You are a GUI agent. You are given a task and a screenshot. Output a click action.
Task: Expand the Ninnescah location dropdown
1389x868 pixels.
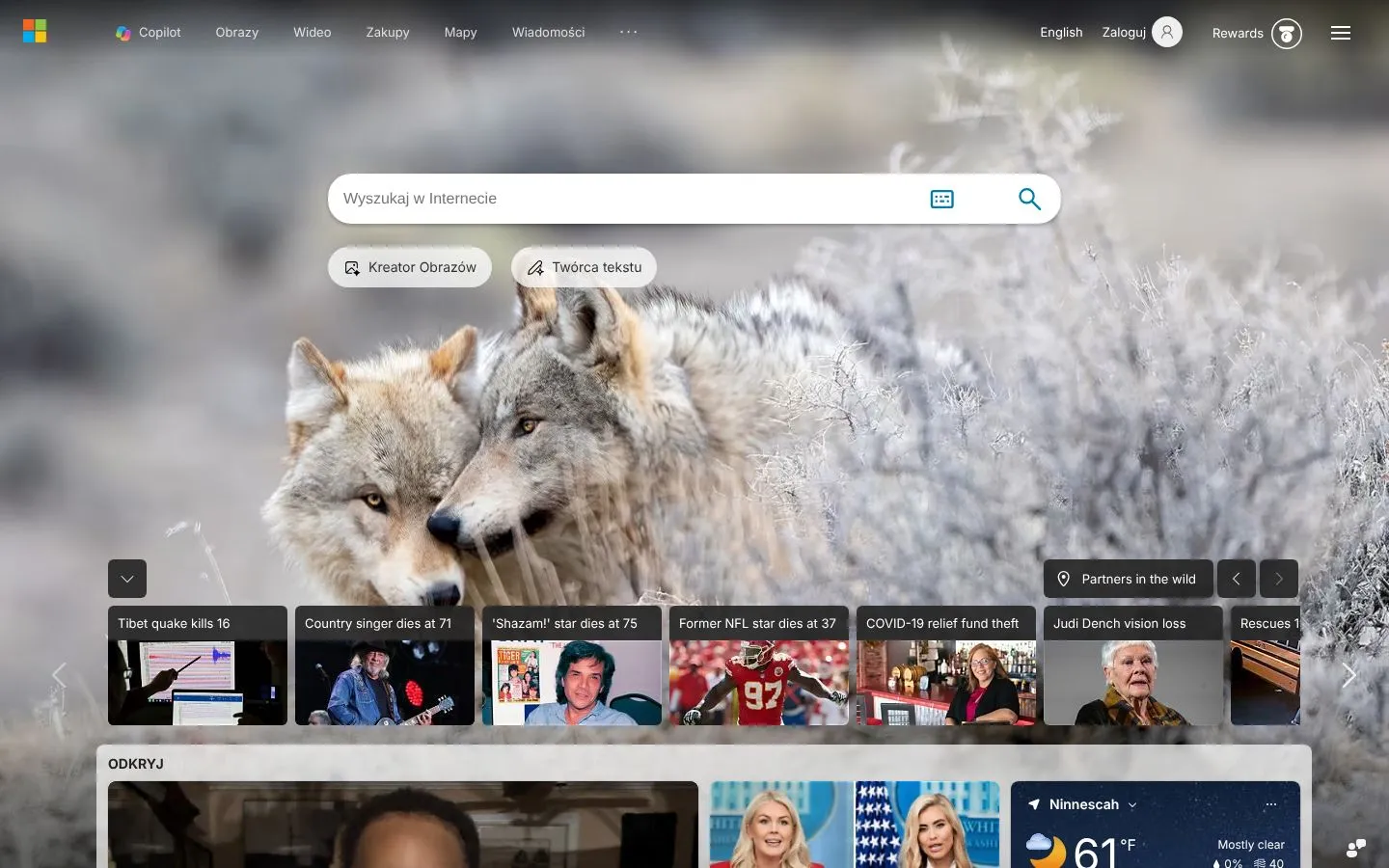tap(1132, 805)
